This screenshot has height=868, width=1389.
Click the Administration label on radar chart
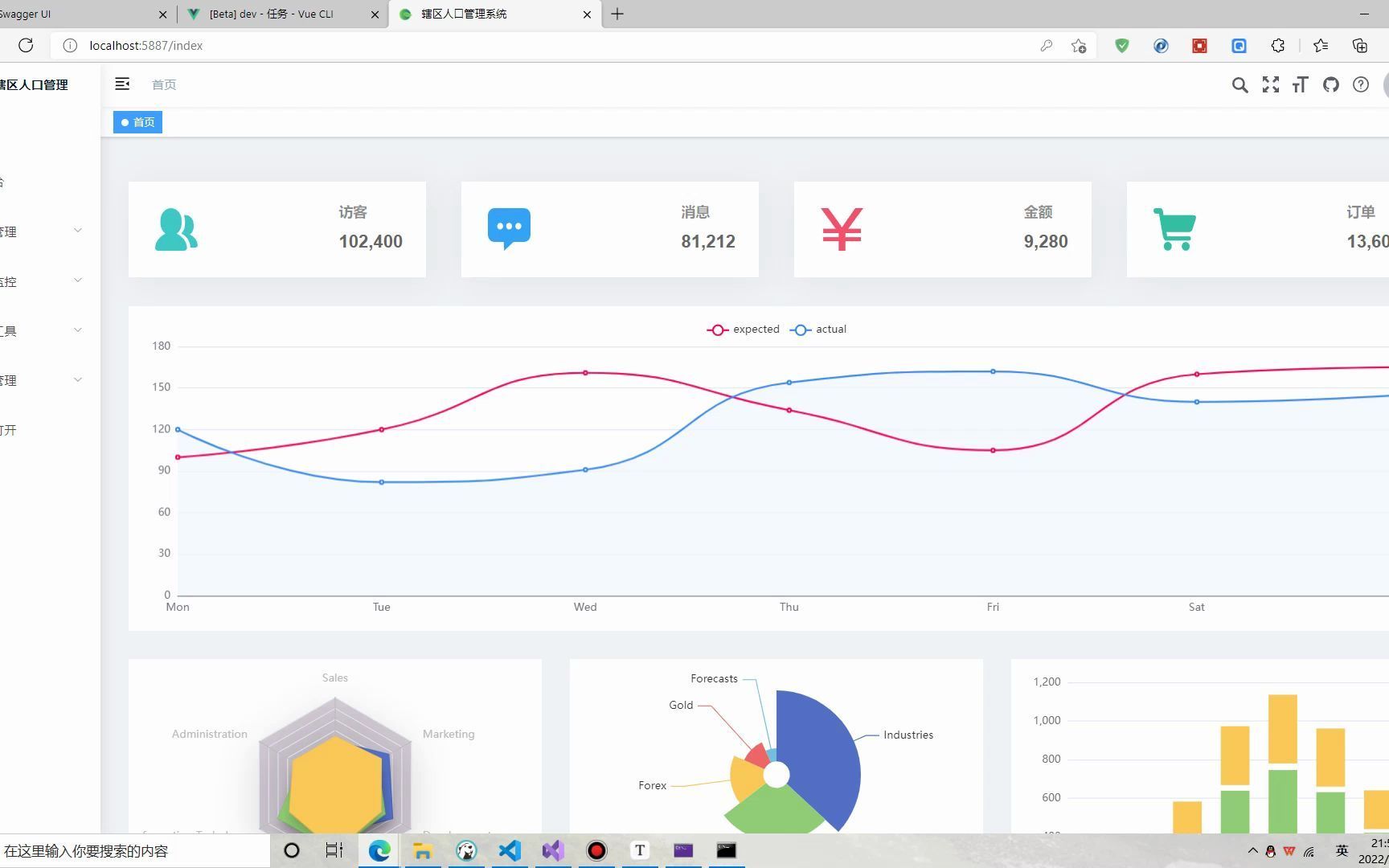point(210,734)
